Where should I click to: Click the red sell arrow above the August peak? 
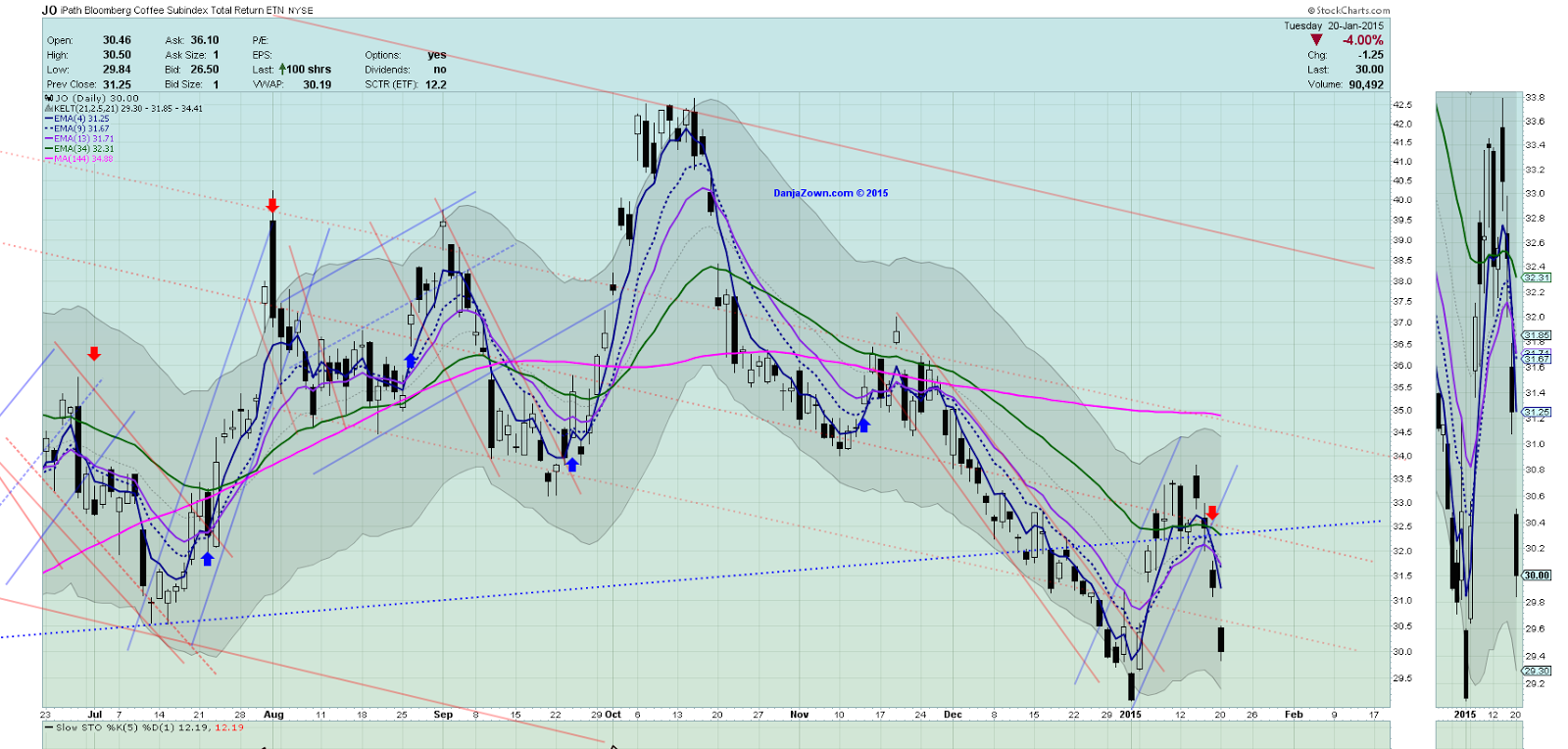tap(272, 206)
